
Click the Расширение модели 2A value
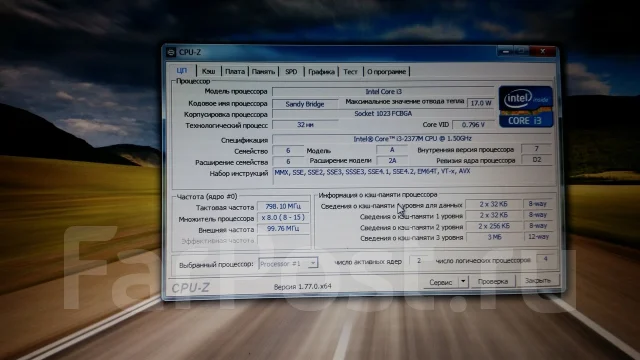(x=392, y=161)
